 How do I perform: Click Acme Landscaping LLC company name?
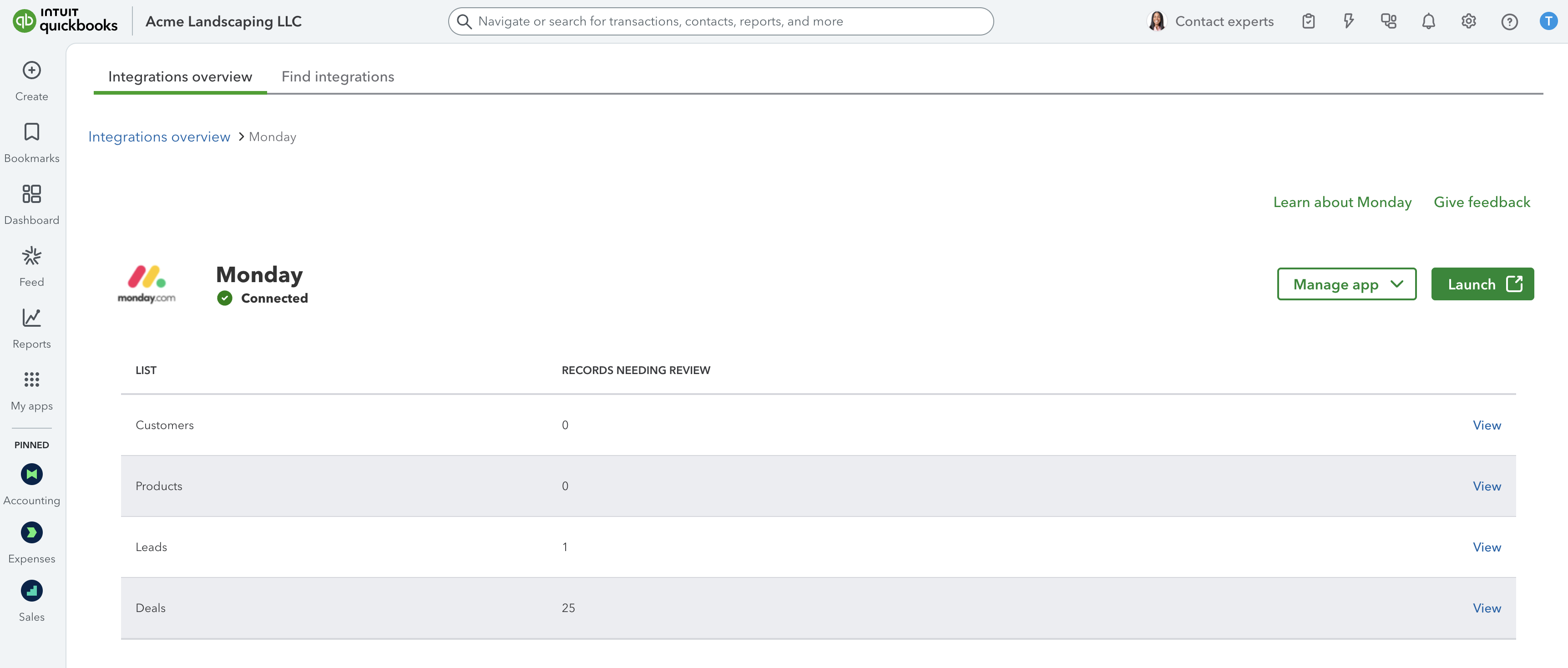[223, 21]
